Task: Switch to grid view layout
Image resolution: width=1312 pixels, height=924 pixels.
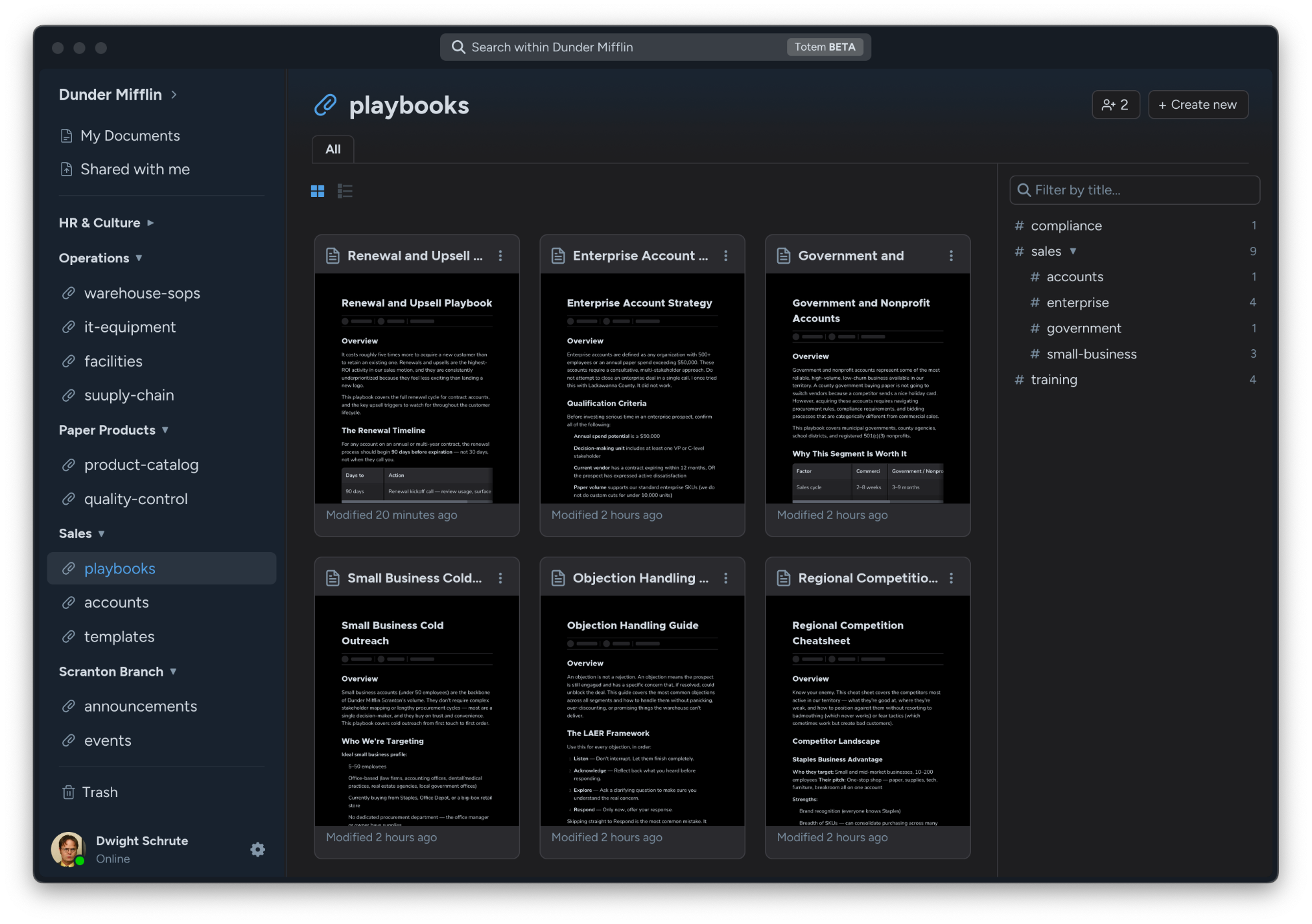Action: [318, 191]
